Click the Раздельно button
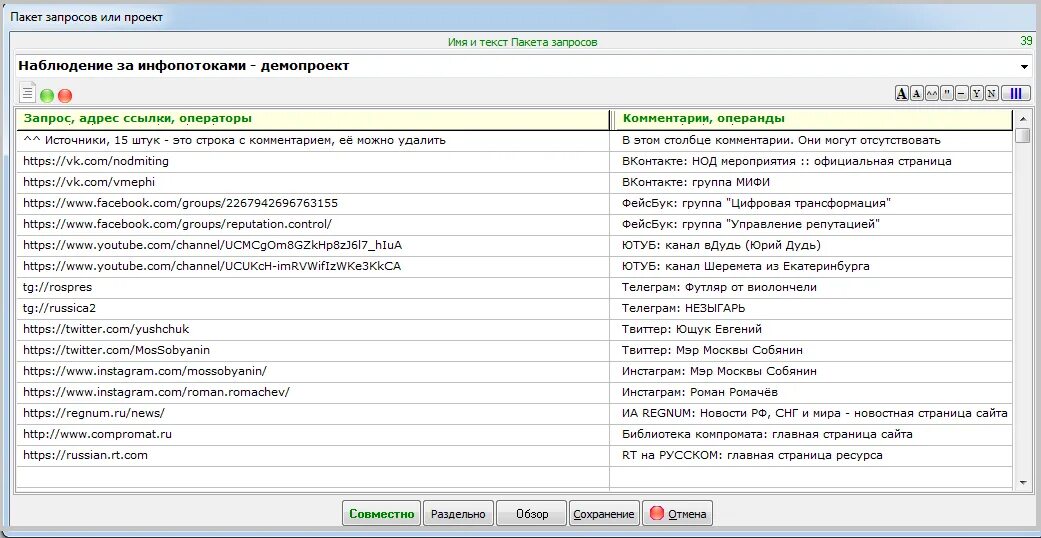 458,513
